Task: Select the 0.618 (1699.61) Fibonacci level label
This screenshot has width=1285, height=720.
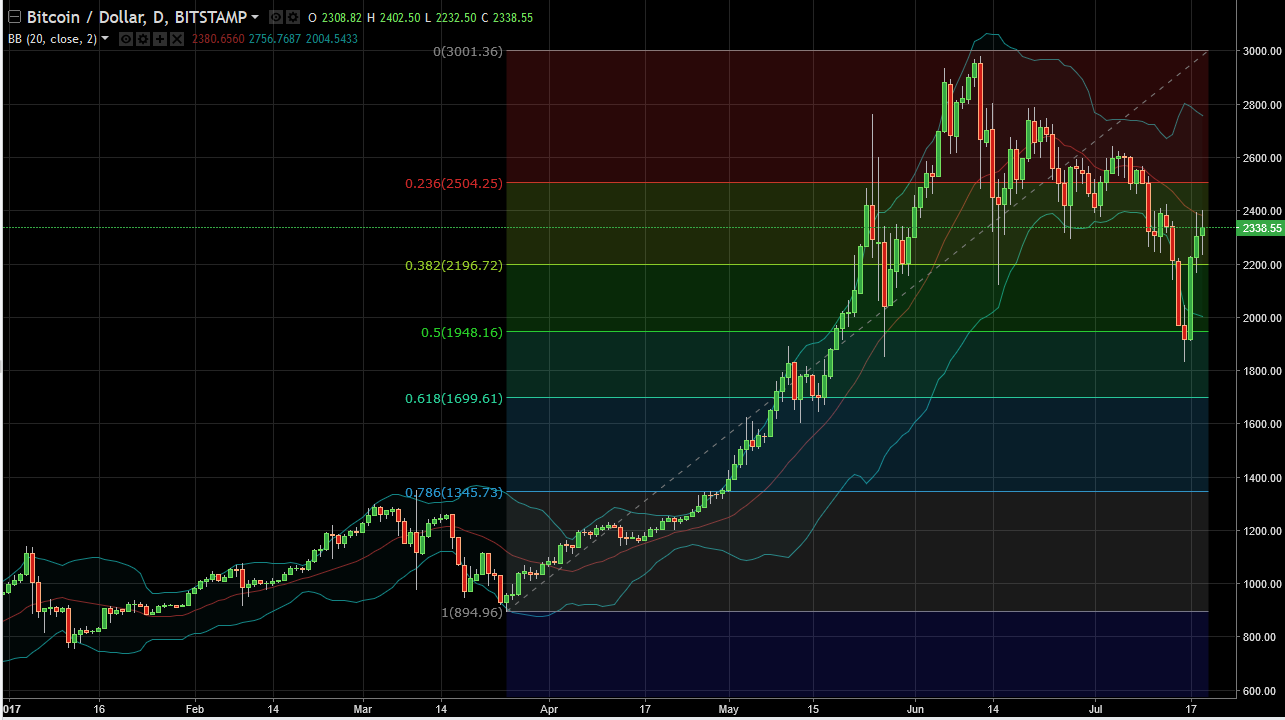Action: point(453,398)
